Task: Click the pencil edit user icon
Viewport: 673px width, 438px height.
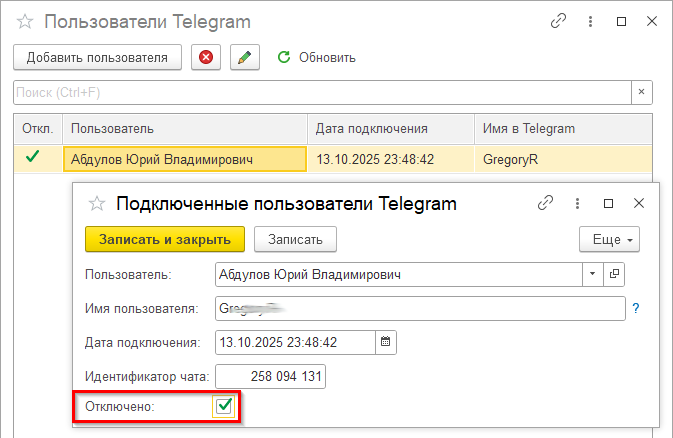Action: [x=244, y=57]
